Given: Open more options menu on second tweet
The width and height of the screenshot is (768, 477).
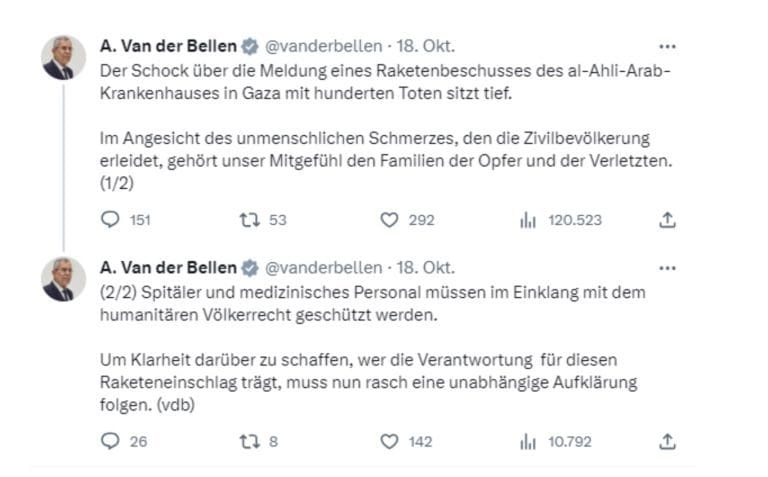Looking at the screenshot, I should [667, 268].
